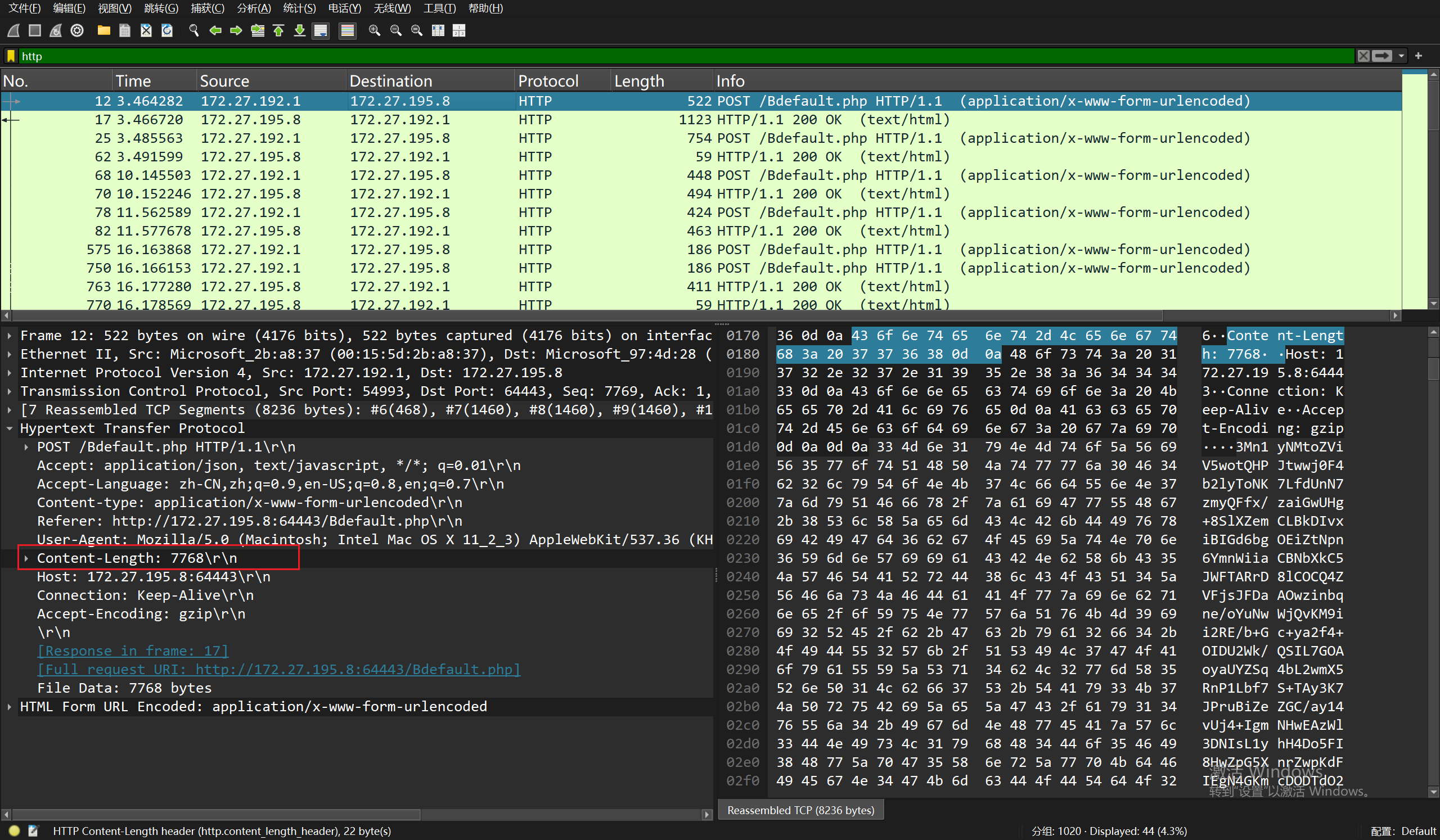Click the Reassembled TCP (8236 bytes) tab
The height and width of the screenshot is (840, 1440).
(800, 810)
